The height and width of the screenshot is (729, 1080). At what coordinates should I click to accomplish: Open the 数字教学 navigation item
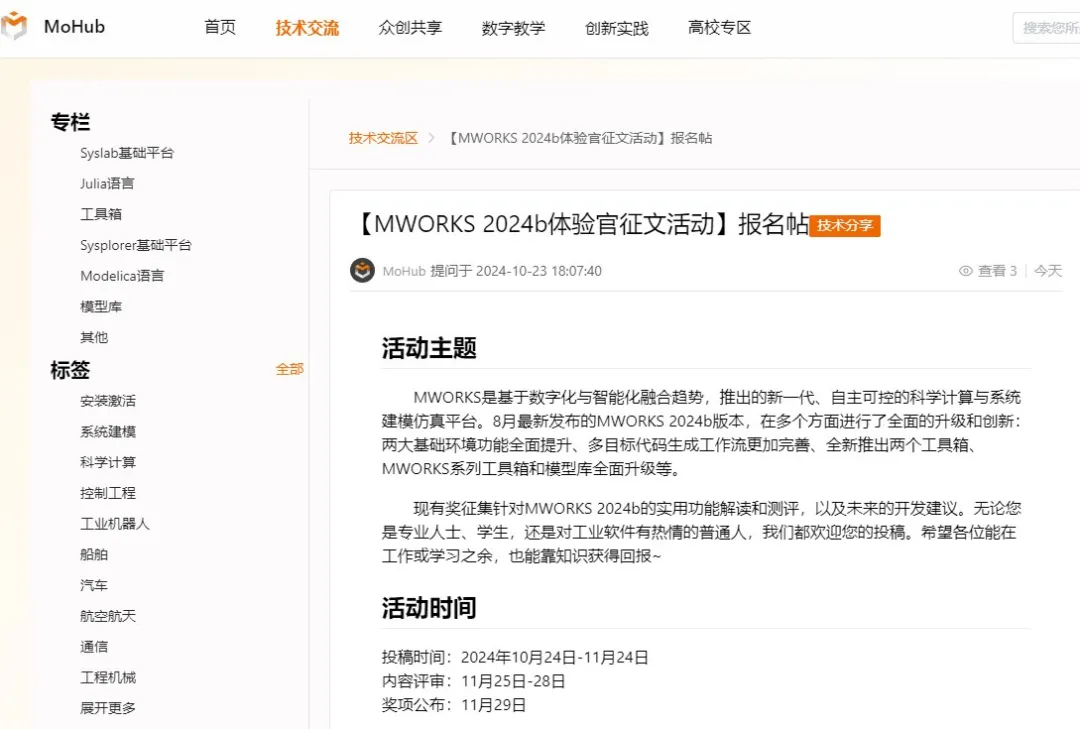click(513, 27)
